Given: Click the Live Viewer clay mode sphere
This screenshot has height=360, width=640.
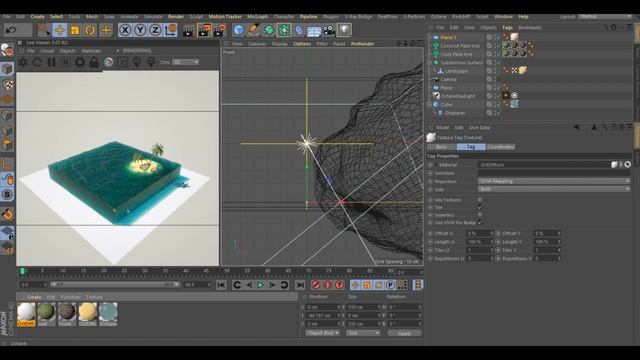Looking at the screenshot, I should pos(108,62).
